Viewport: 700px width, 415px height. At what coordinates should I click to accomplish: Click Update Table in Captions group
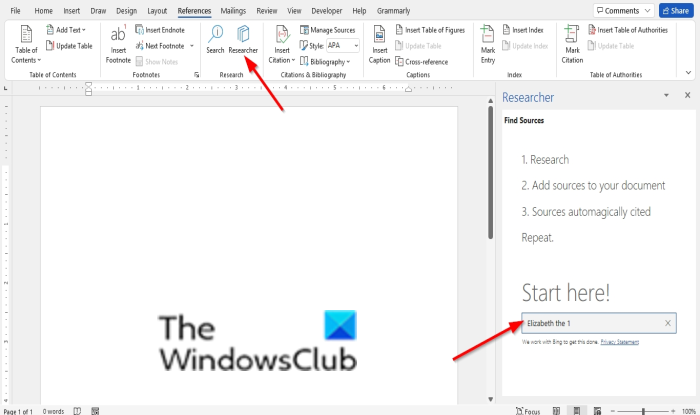(418, 46)
